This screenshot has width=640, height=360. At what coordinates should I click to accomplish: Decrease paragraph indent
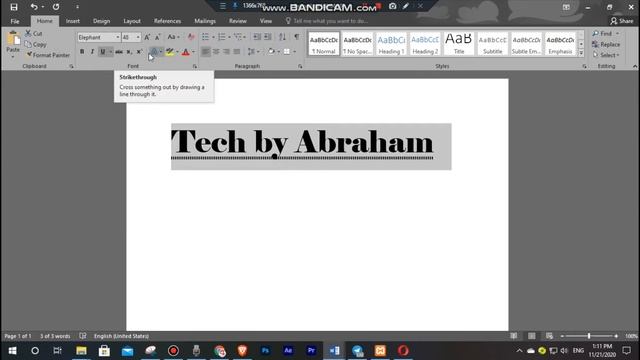[257, 37]
